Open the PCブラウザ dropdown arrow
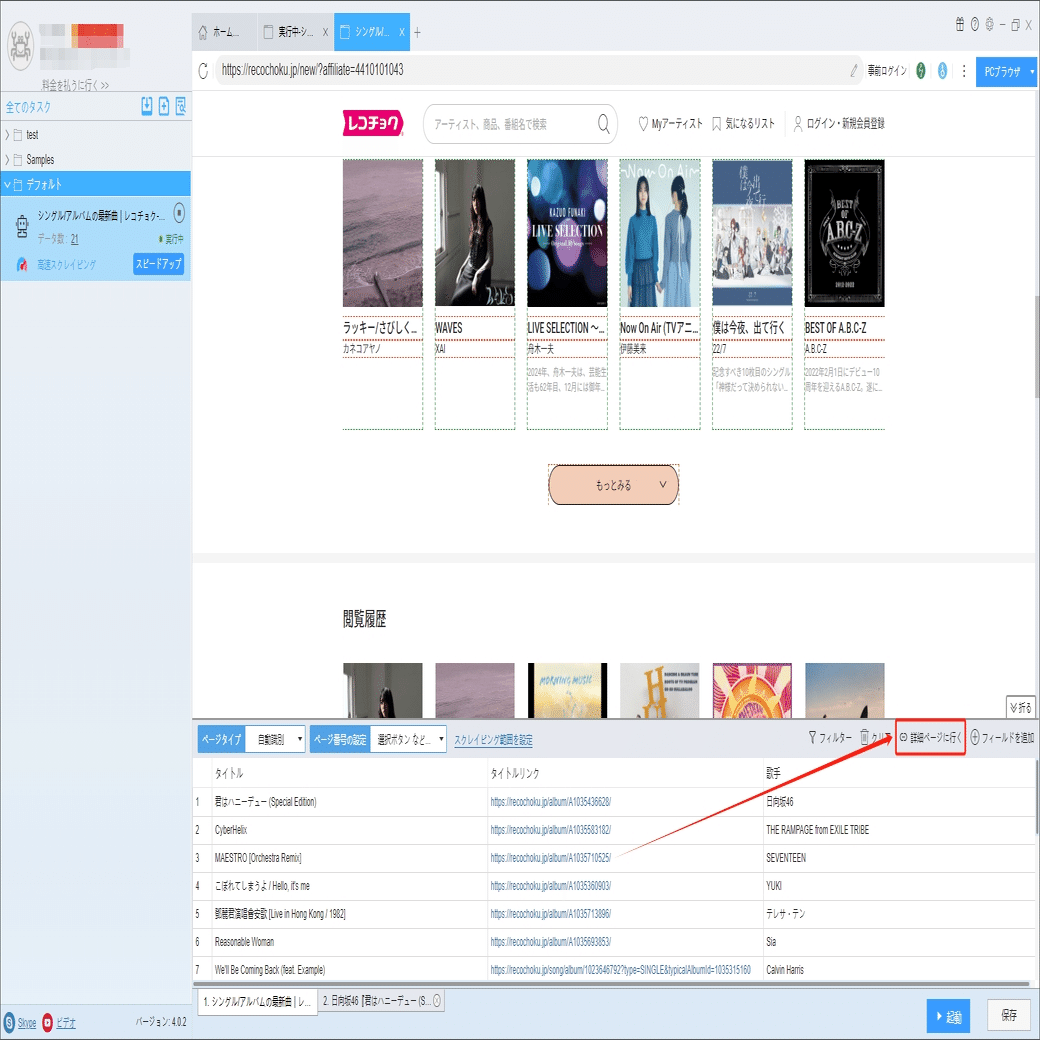Screen dimensions: 1040x1040 click(x=1032, y=72)
